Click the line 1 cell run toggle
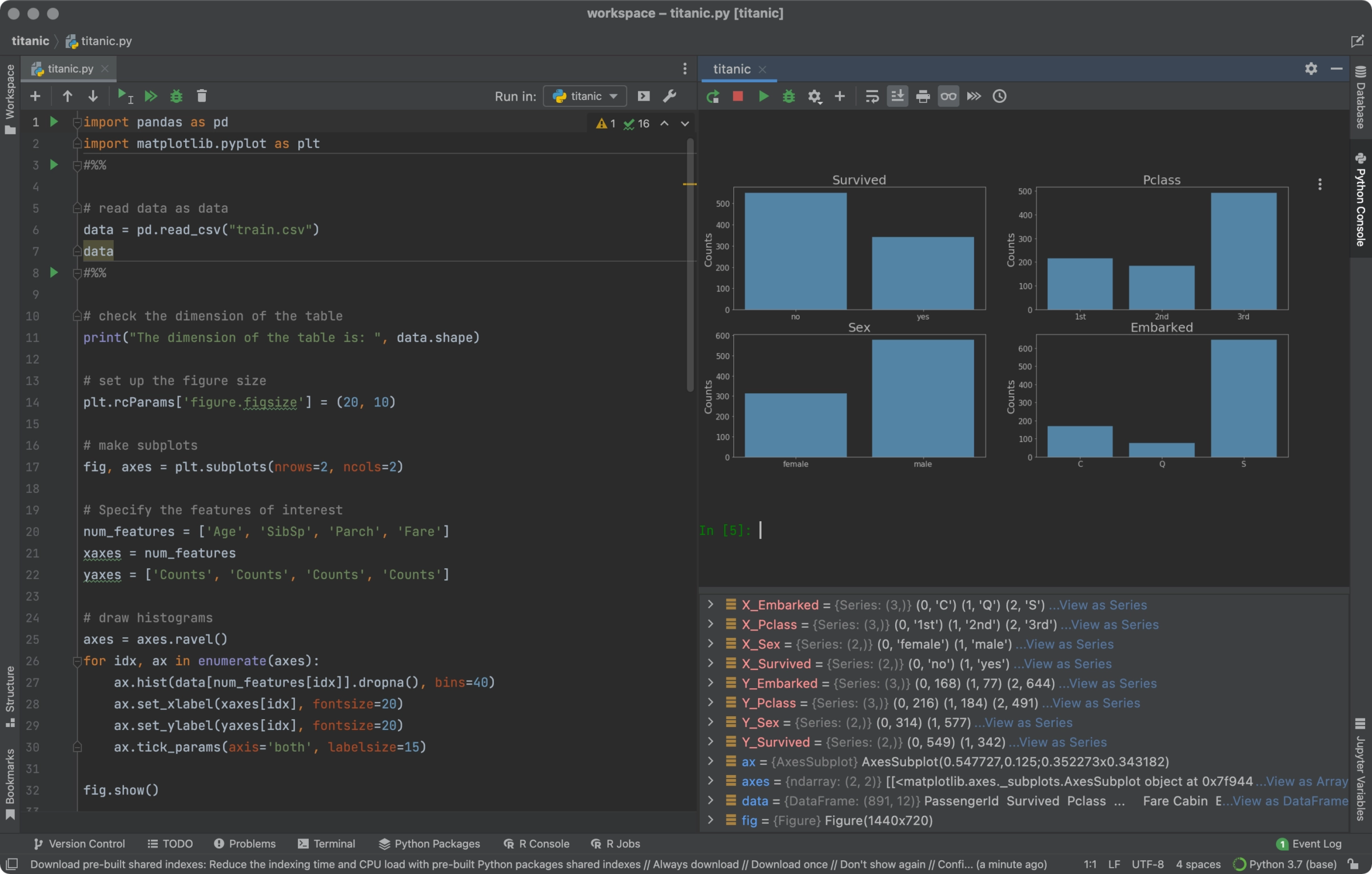 54,121
